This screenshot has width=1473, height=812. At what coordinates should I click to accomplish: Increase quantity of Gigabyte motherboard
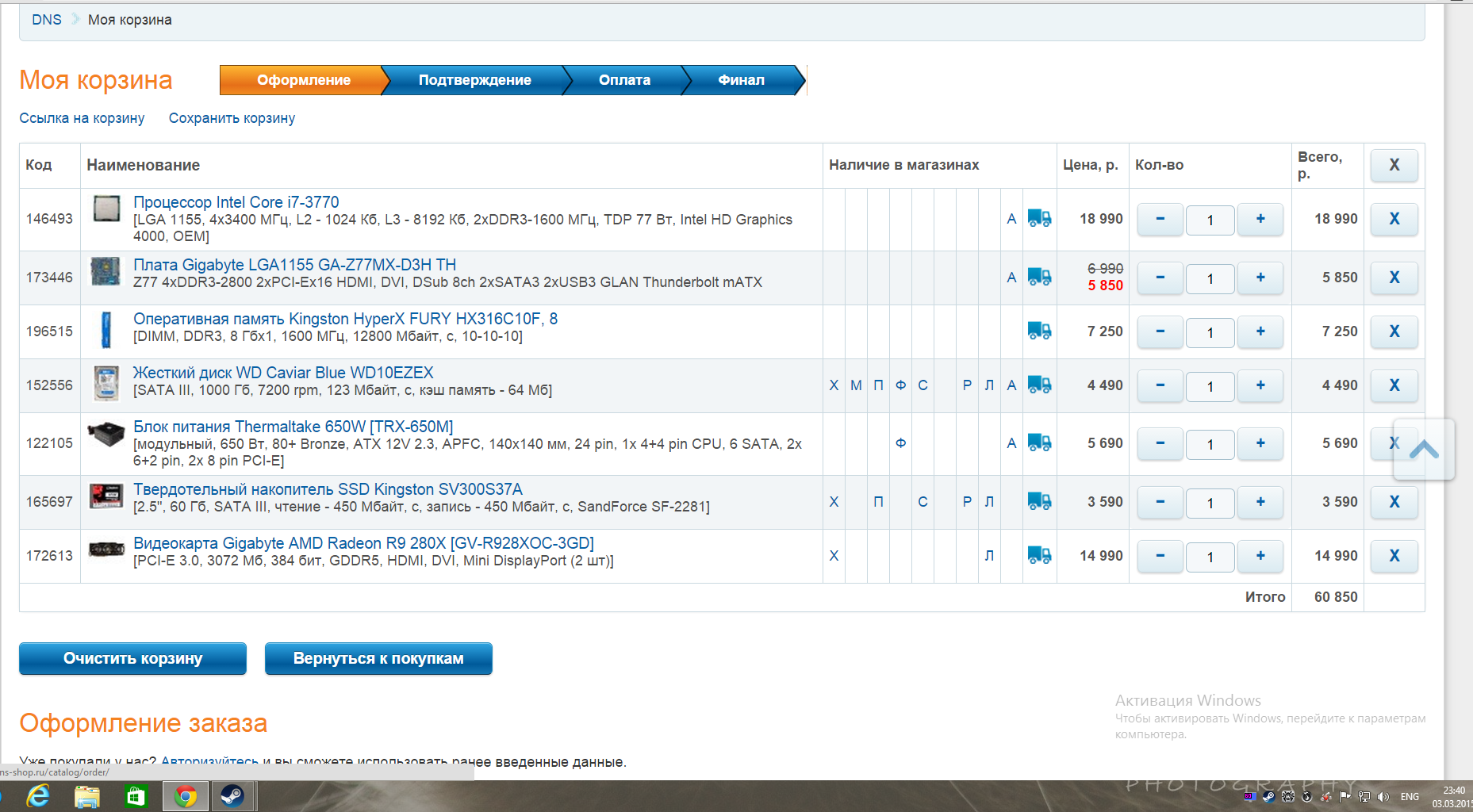pos(1260,278)
